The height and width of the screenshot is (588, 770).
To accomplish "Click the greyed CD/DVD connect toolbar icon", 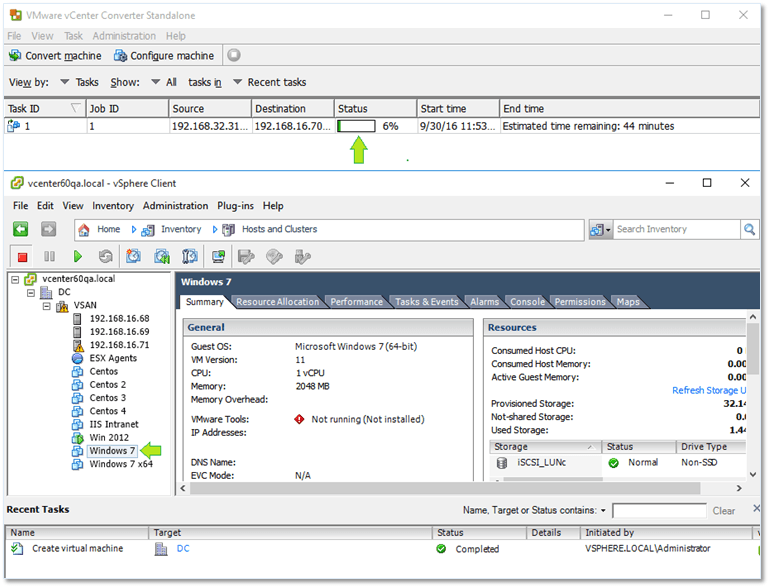I will 275,256.
